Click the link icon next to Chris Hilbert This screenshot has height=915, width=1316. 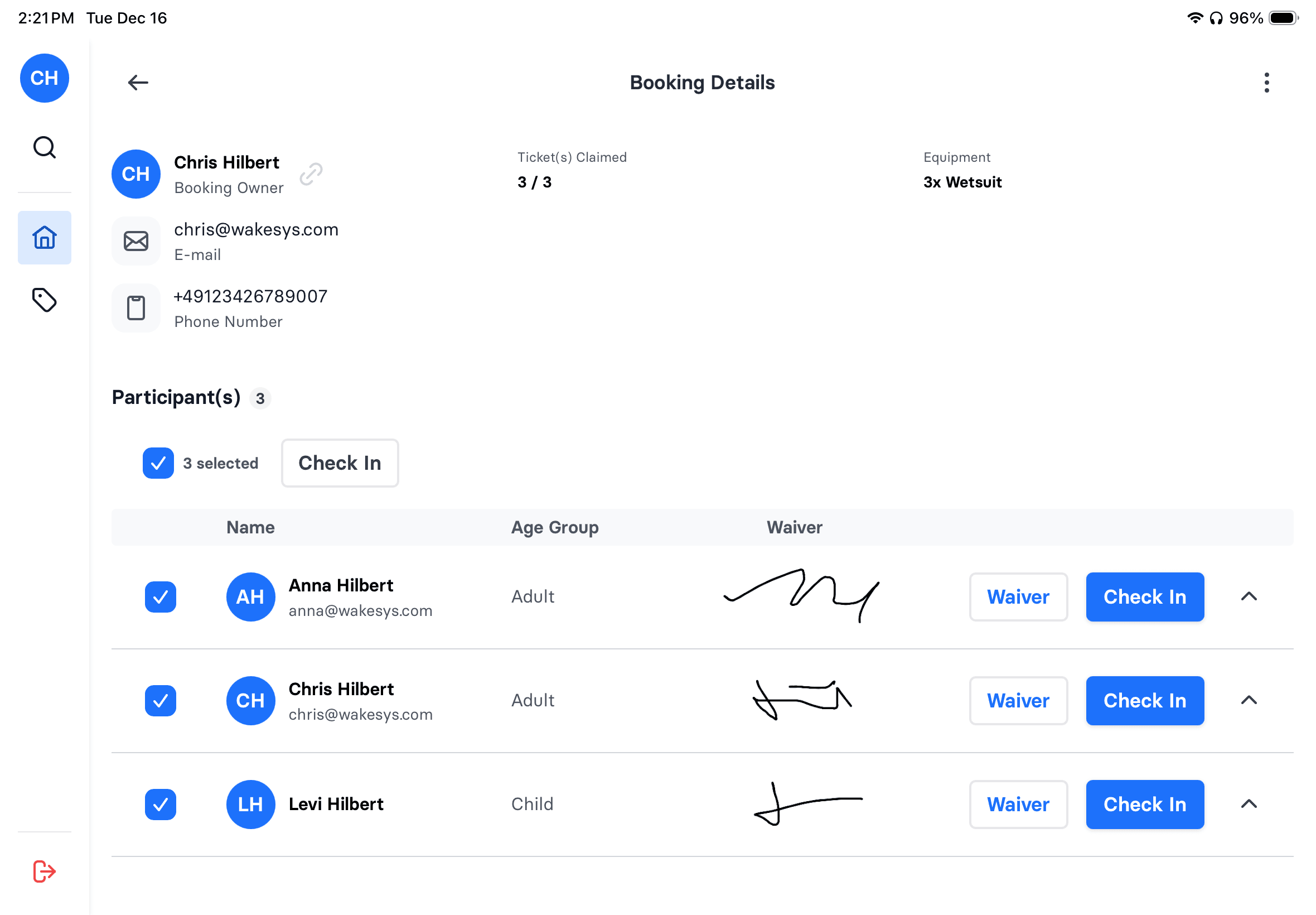point(311,174)
